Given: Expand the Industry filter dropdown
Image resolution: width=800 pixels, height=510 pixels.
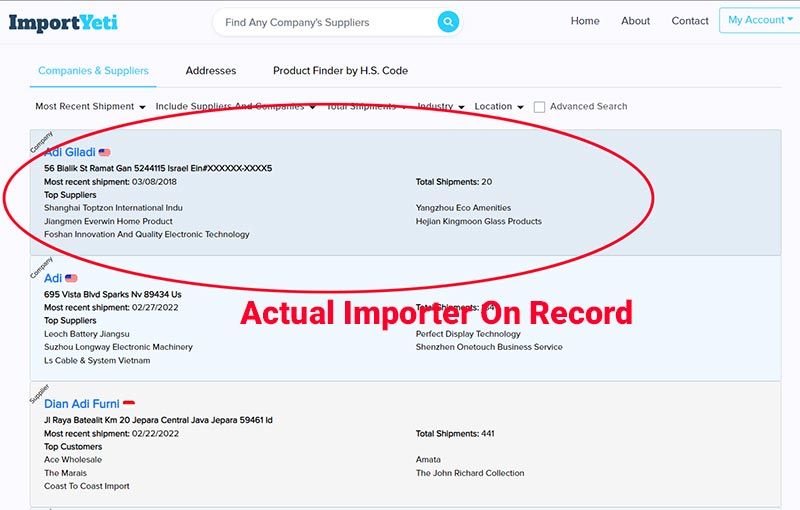Looking at the screenshot, I should click(440, 107).
